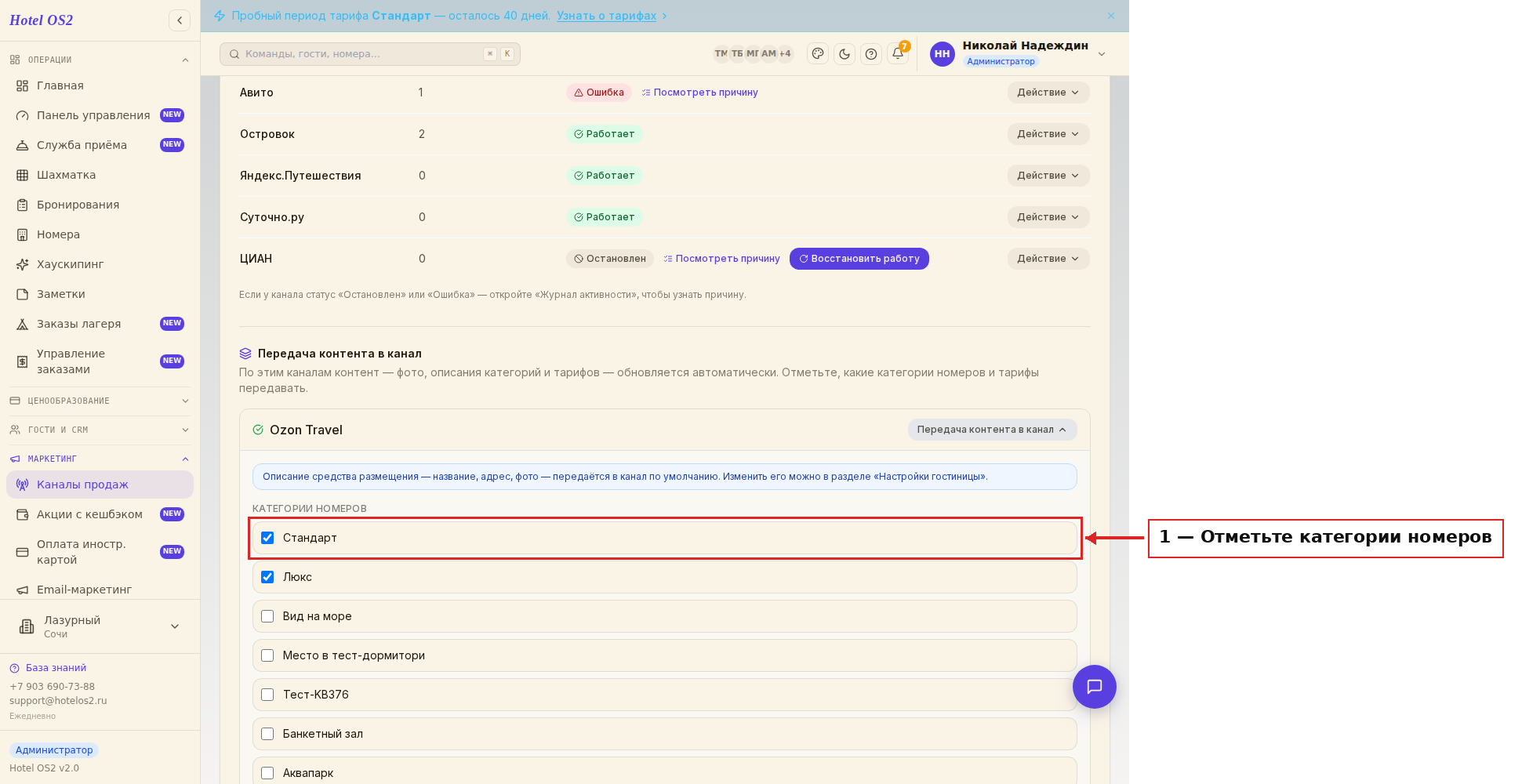1522x784 pixels.
Task: Uncheck the Люкс room category
Action: coord(267,577)
